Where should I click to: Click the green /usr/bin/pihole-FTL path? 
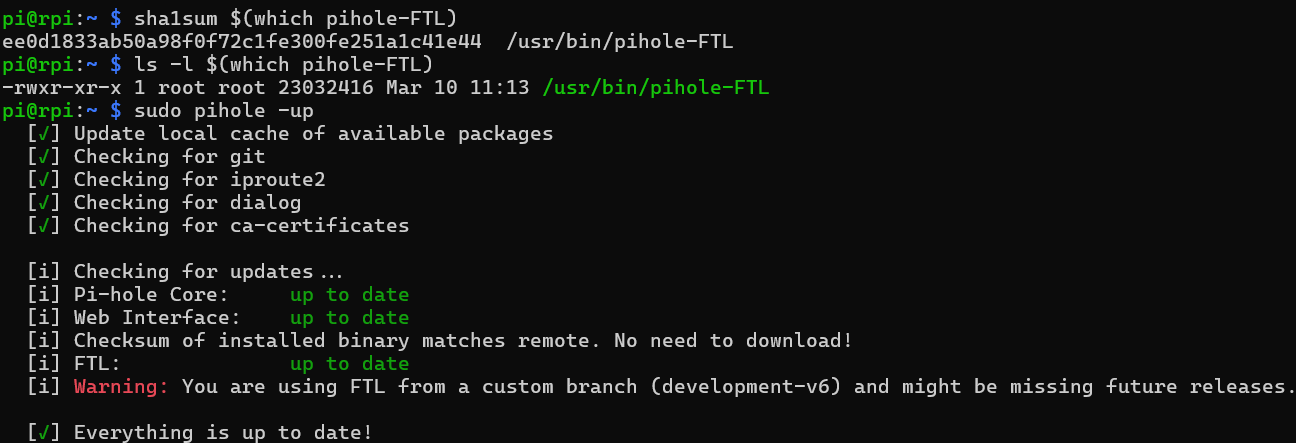pos(655,87)
